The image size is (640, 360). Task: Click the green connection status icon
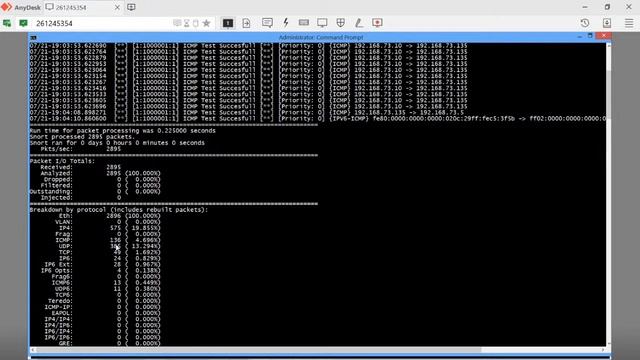(7, 23)
